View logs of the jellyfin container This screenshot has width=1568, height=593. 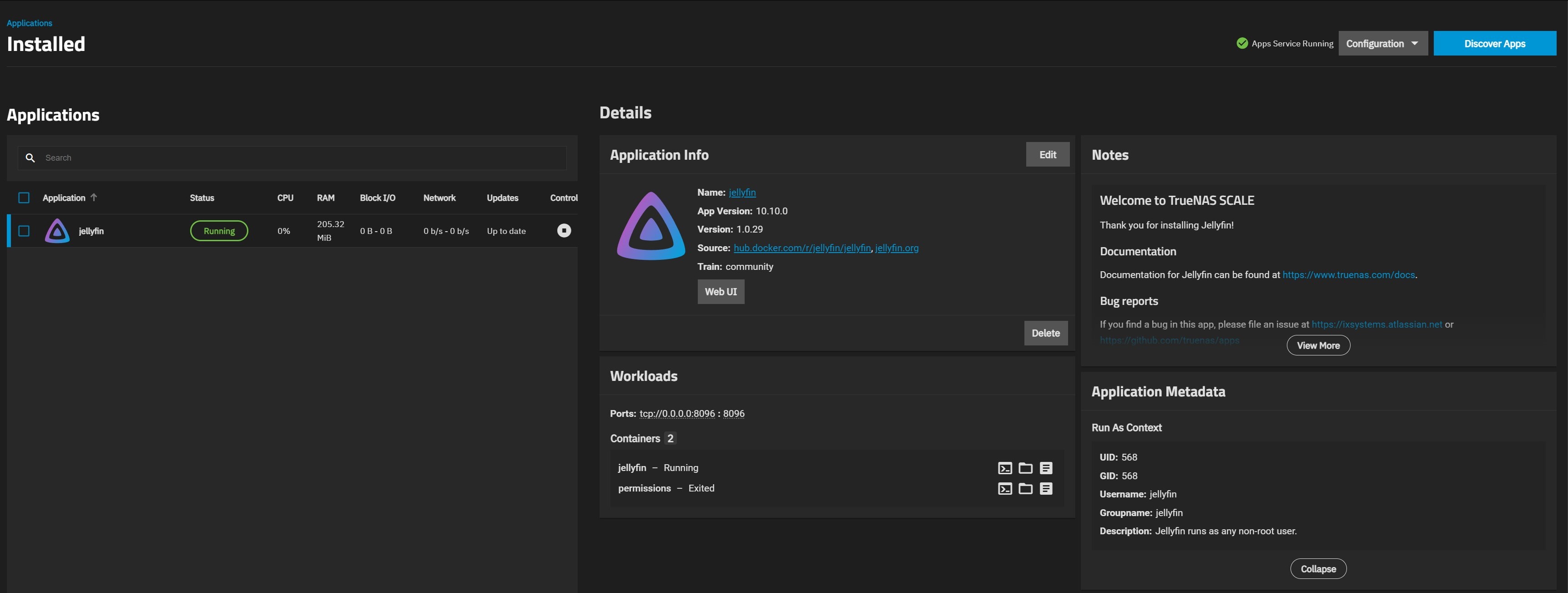pyautogui.click(x=1046, y=467)
